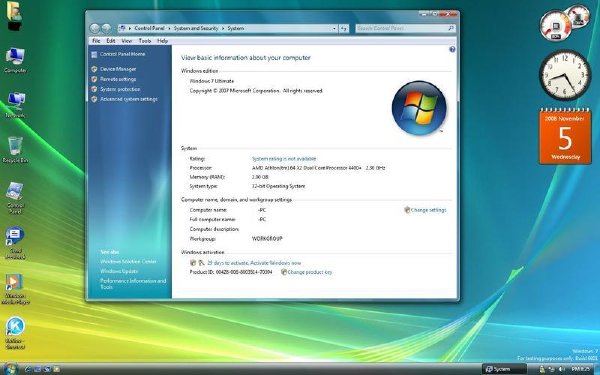Click the Change product key link
The height and width of the screenshot is (375, 600).
[x=310, y=272]
